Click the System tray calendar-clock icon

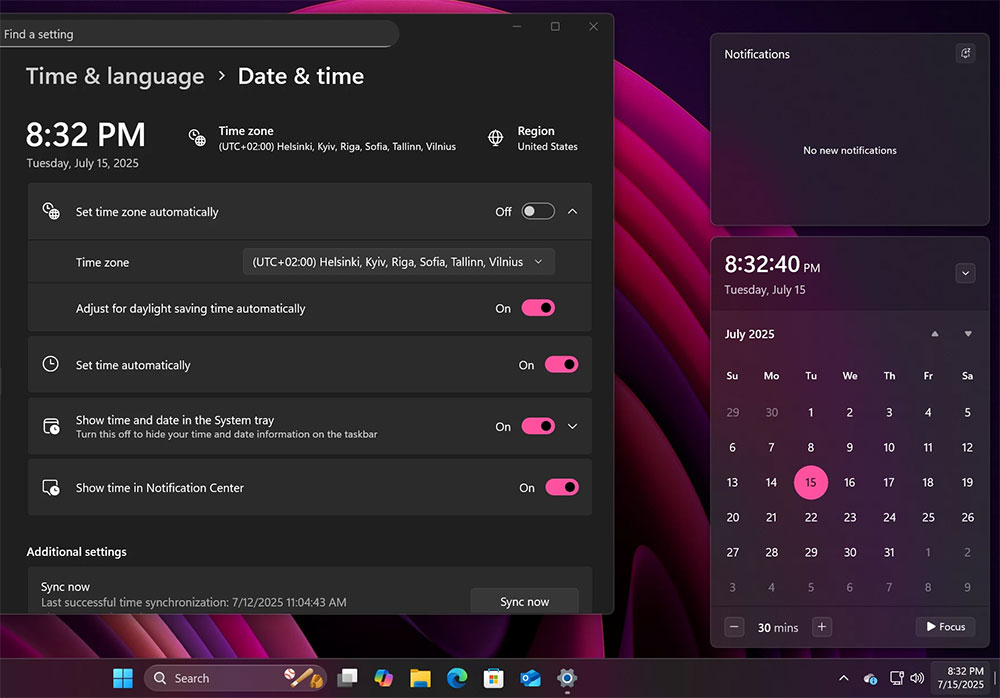coord(51,426)
